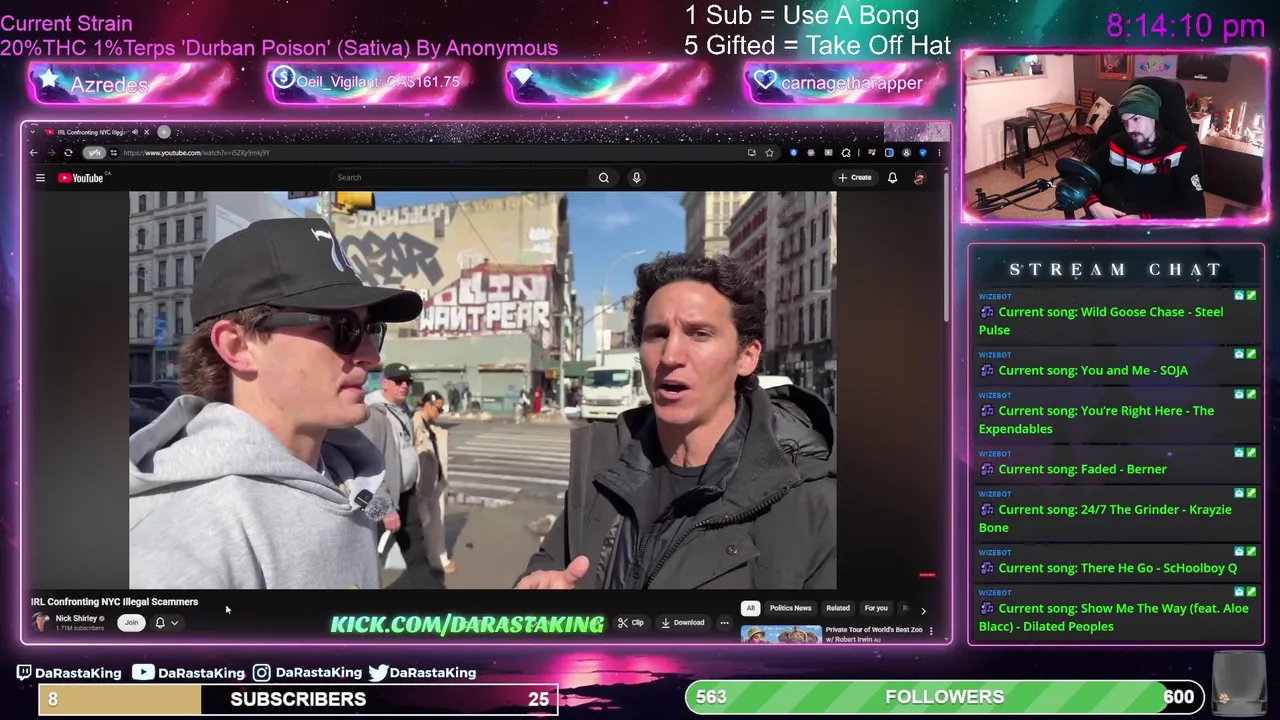Open the YouTube account avatar menu
The height and width of the screenshot is (720, 1280).
click(920, 178)
